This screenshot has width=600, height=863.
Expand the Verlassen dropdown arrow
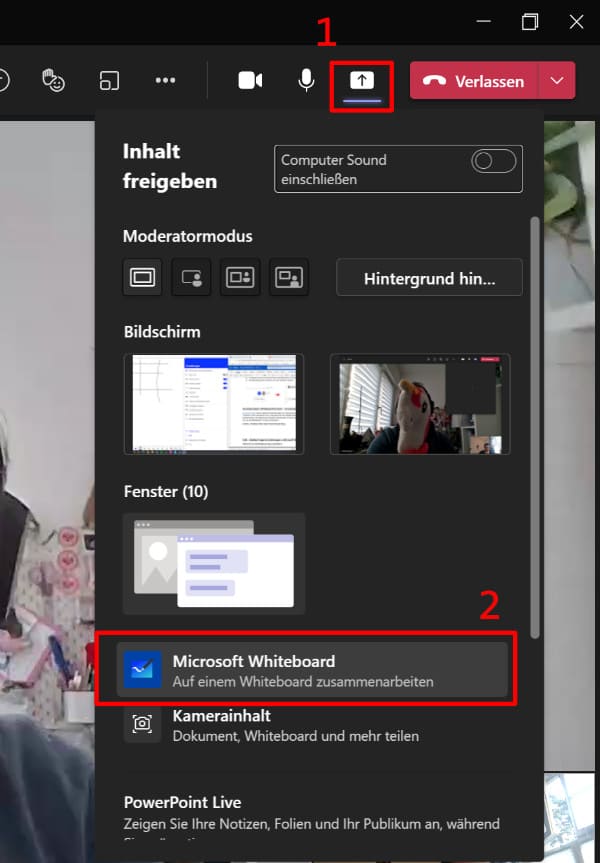[x=557, y=81]
